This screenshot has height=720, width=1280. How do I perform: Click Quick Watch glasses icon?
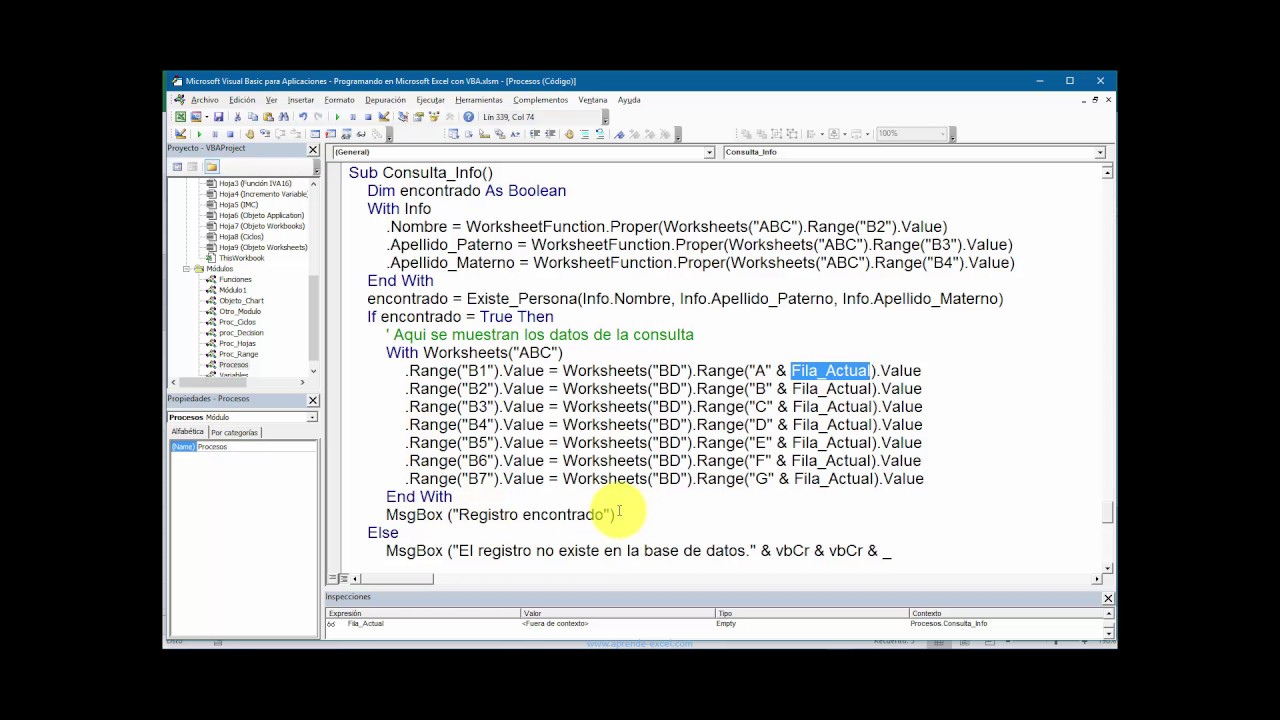tap(361, 134)
